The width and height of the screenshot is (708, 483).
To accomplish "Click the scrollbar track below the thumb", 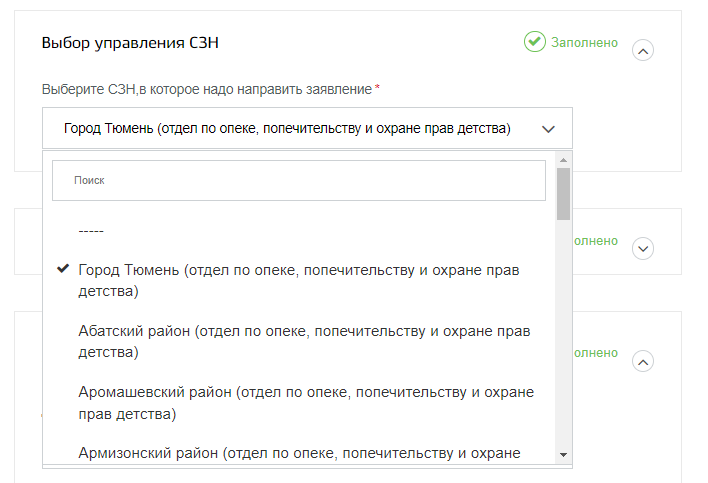I will (x=563, y=334).
